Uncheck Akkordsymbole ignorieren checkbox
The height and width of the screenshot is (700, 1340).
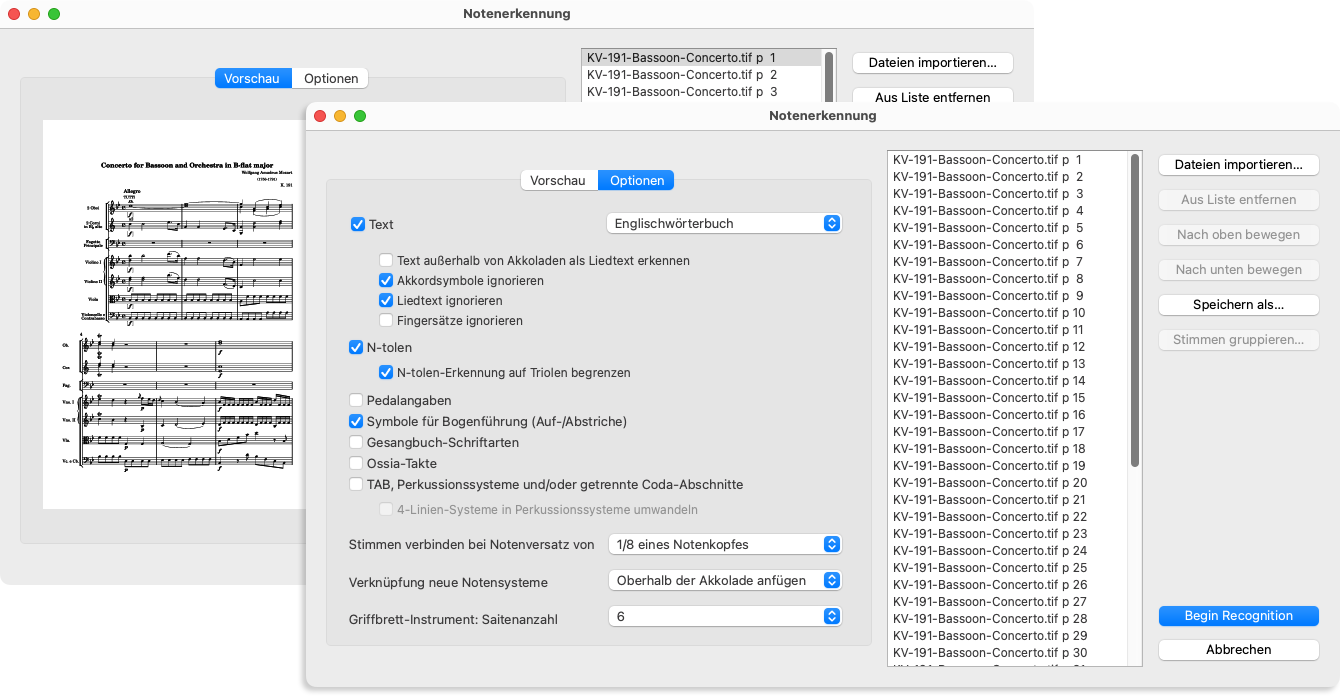[x=386, y=281]
